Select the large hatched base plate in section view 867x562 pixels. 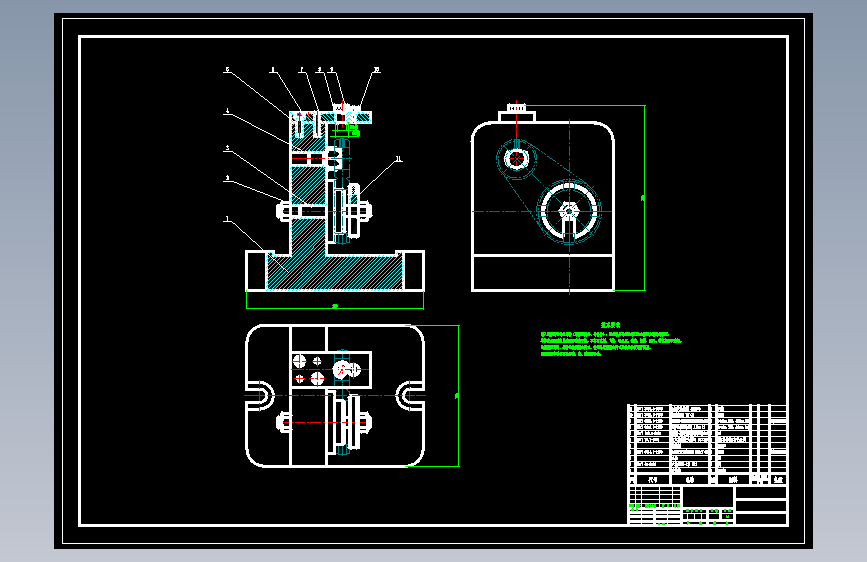[x=335, y=272]
